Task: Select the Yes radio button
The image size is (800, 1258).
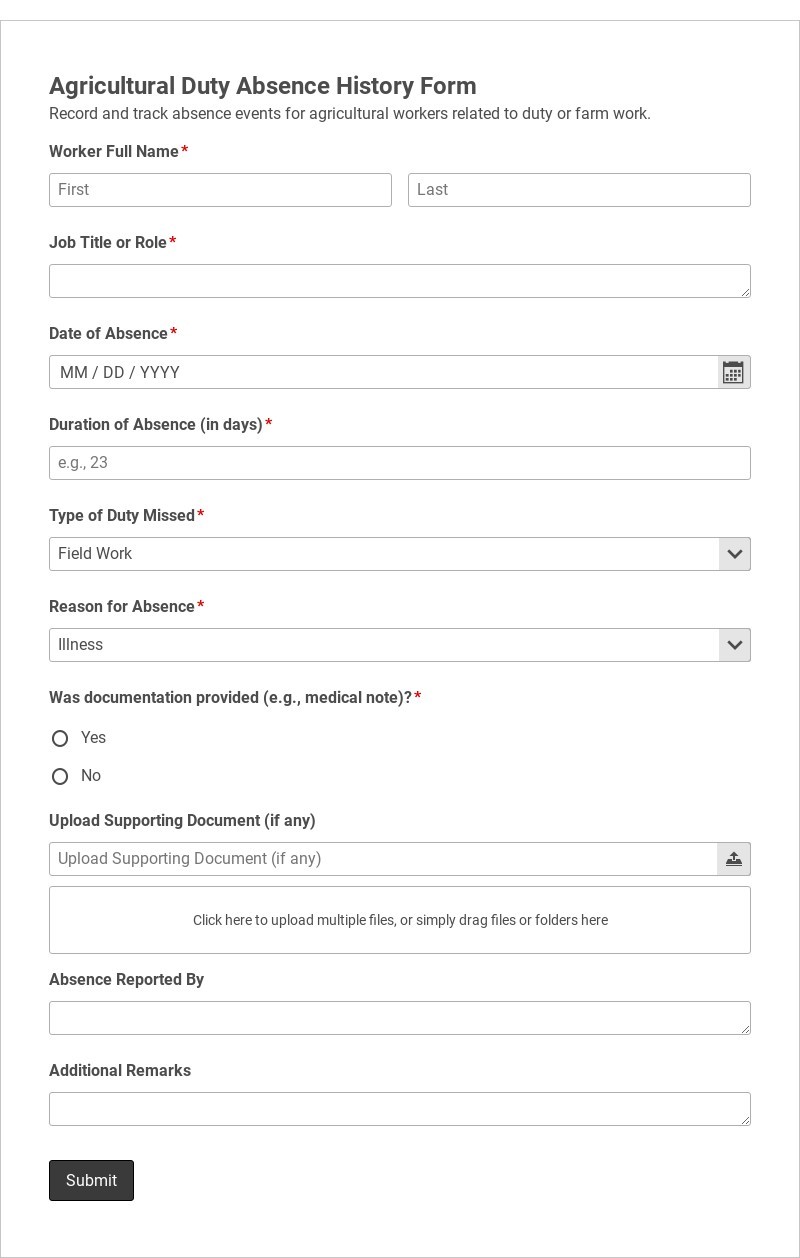Action: tap(60, 738)
